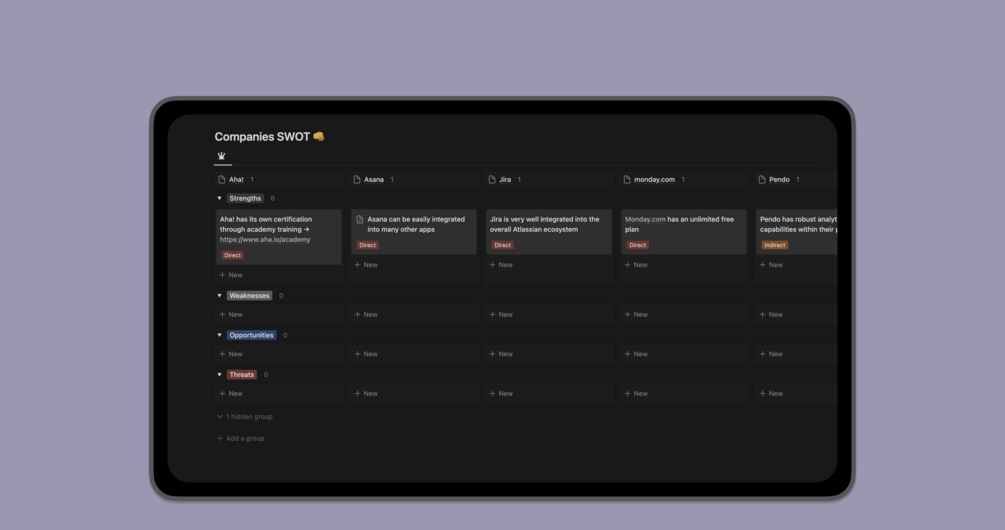
Task: Click the Aha! column page icon
Action: [x=222, y=179]
